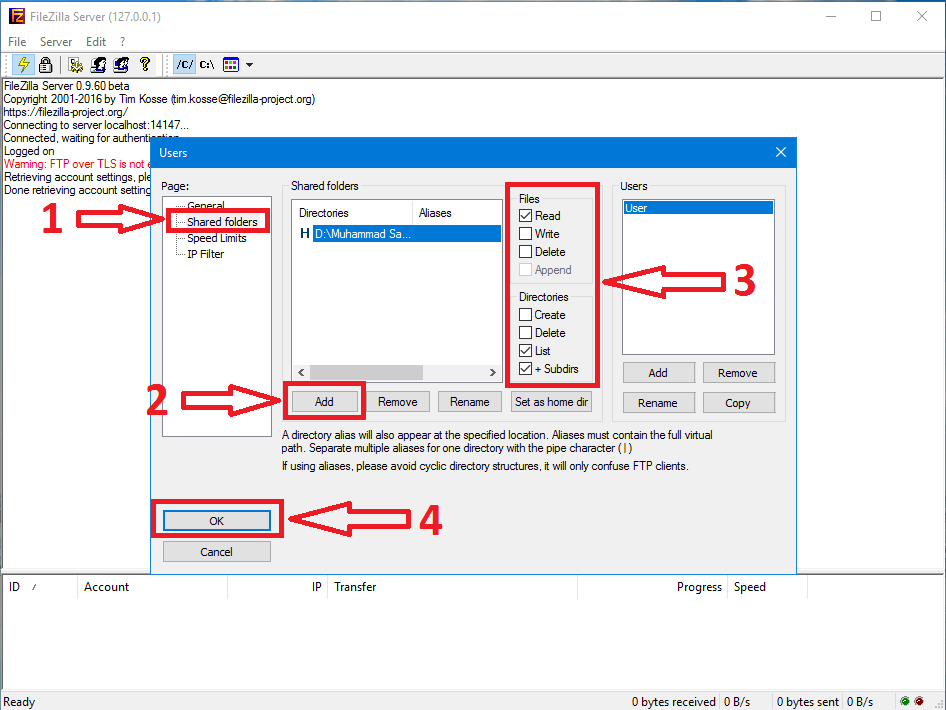Click the Set as home dir button
Image resolution: width=946 pixels, height=710 pixels.
[551, 401]
